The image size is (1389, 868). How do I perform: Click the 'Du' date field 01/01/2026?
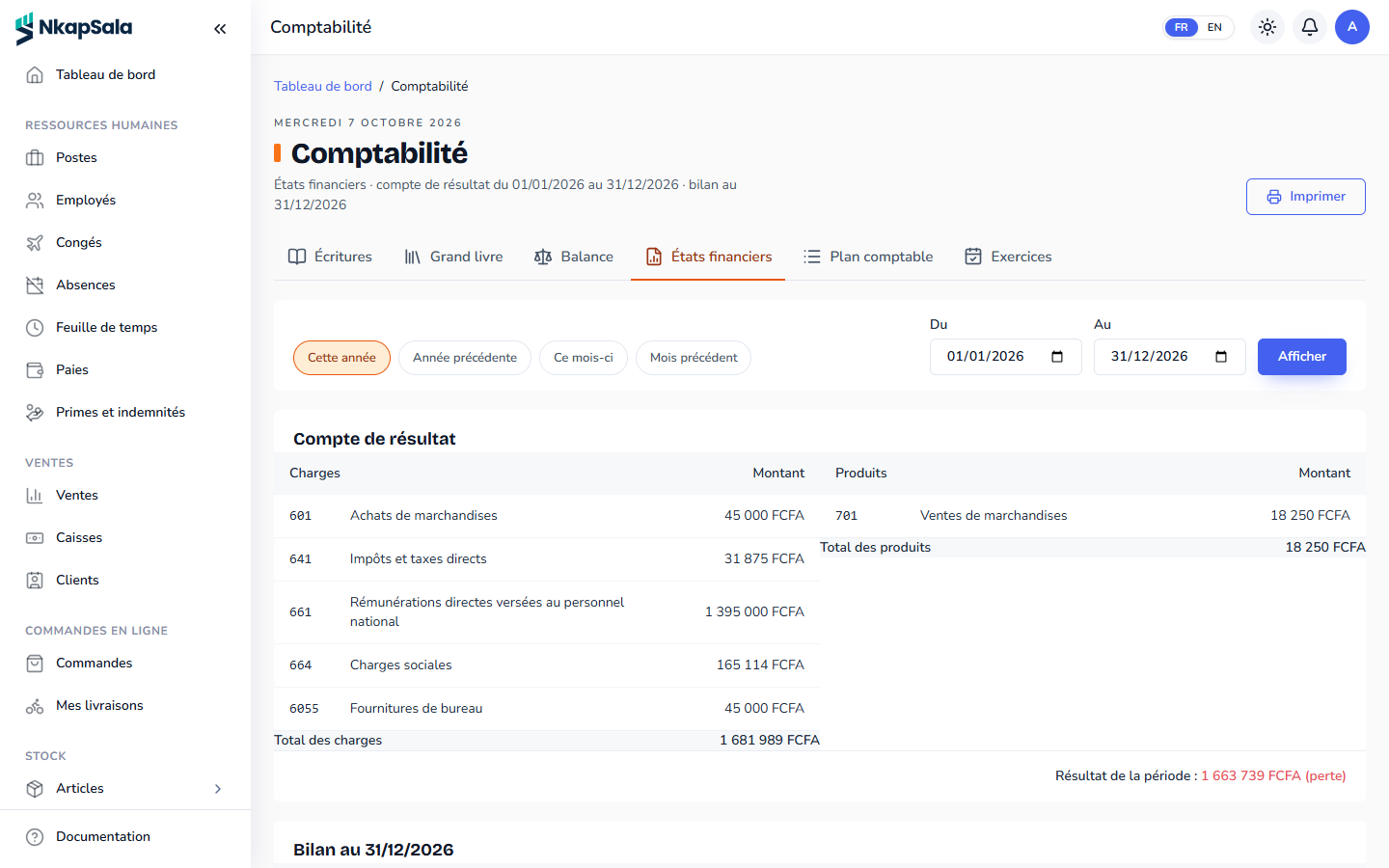pyautogui.click(x=1006, y=357)
